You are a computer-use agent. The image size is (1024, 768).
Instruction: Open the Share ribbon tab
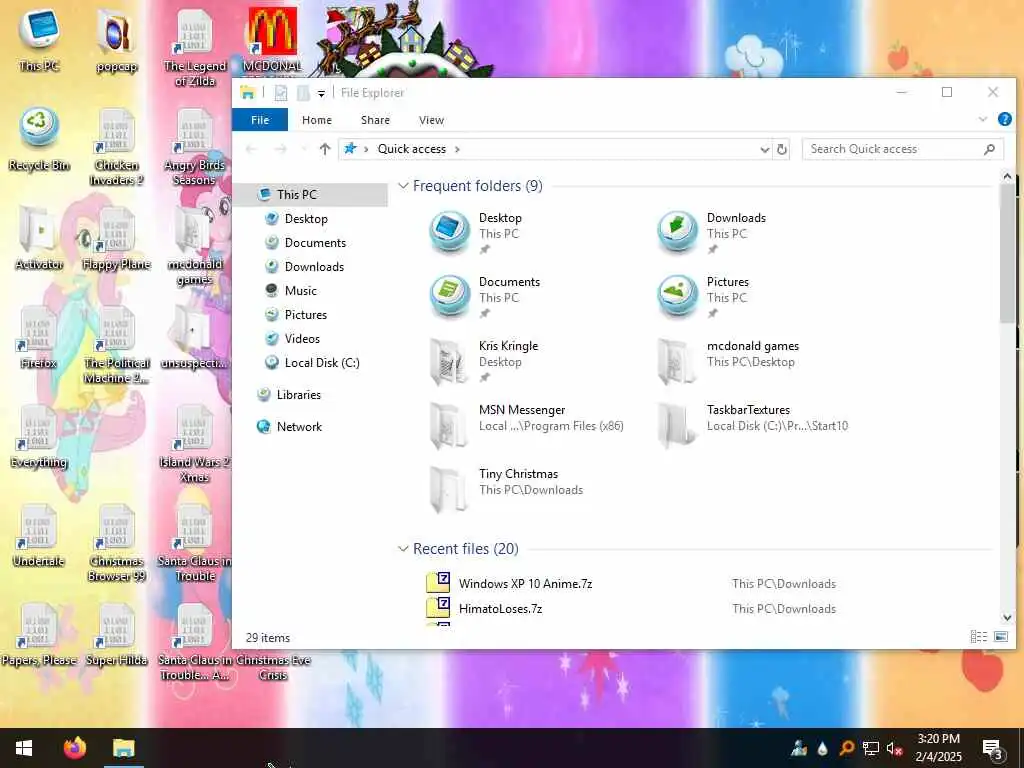[376, 120]
